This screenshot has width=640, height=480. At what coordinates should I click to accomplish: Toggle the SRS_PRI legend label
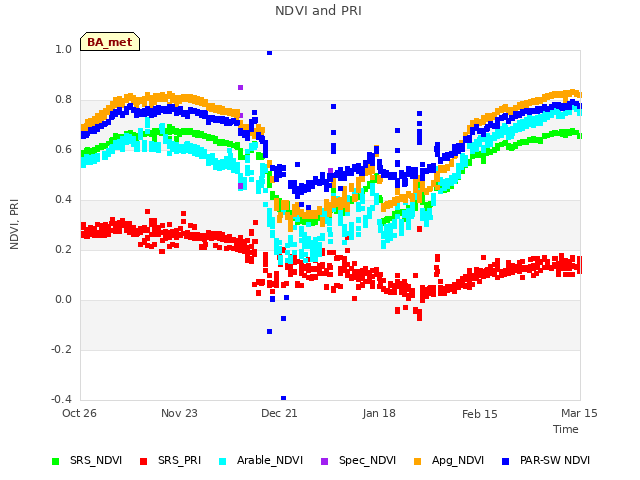click(180, 460)
